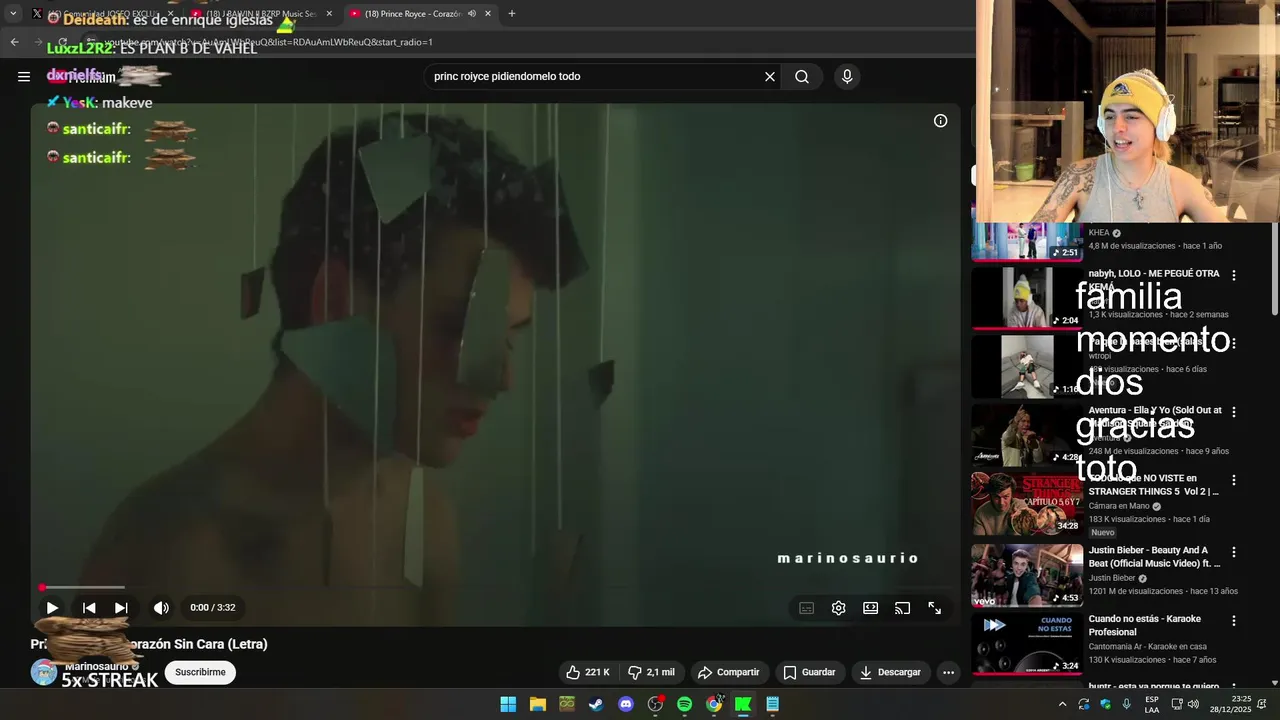Show hidden system tray icons
1280x720 pixels.
tap(1062, 704)
